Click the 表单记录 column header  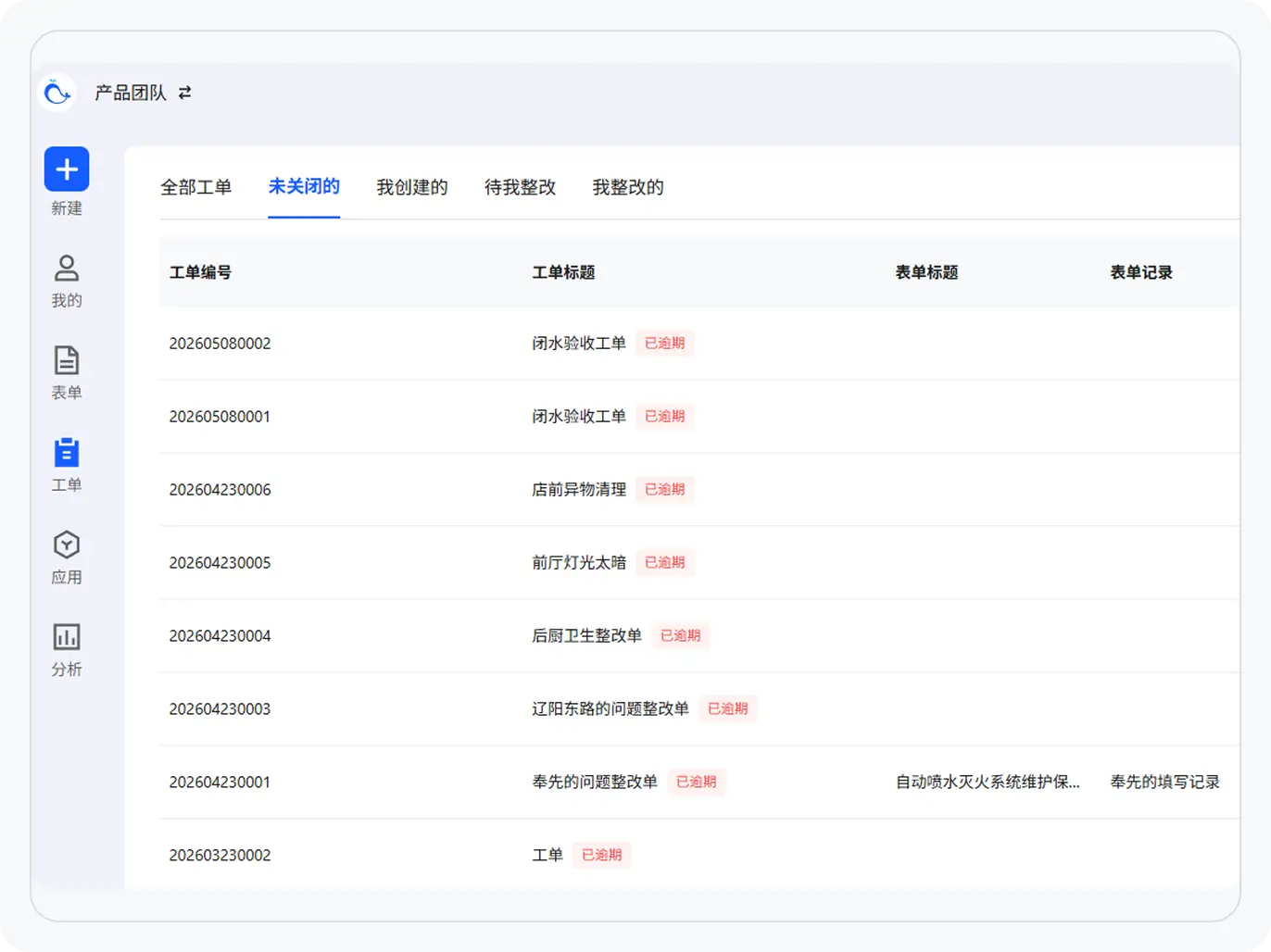1141,272
